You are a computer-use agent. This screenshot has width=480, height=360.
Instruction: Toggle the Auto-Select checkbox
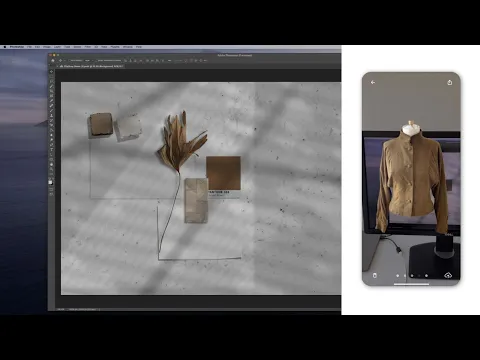(x=70, y=60)
